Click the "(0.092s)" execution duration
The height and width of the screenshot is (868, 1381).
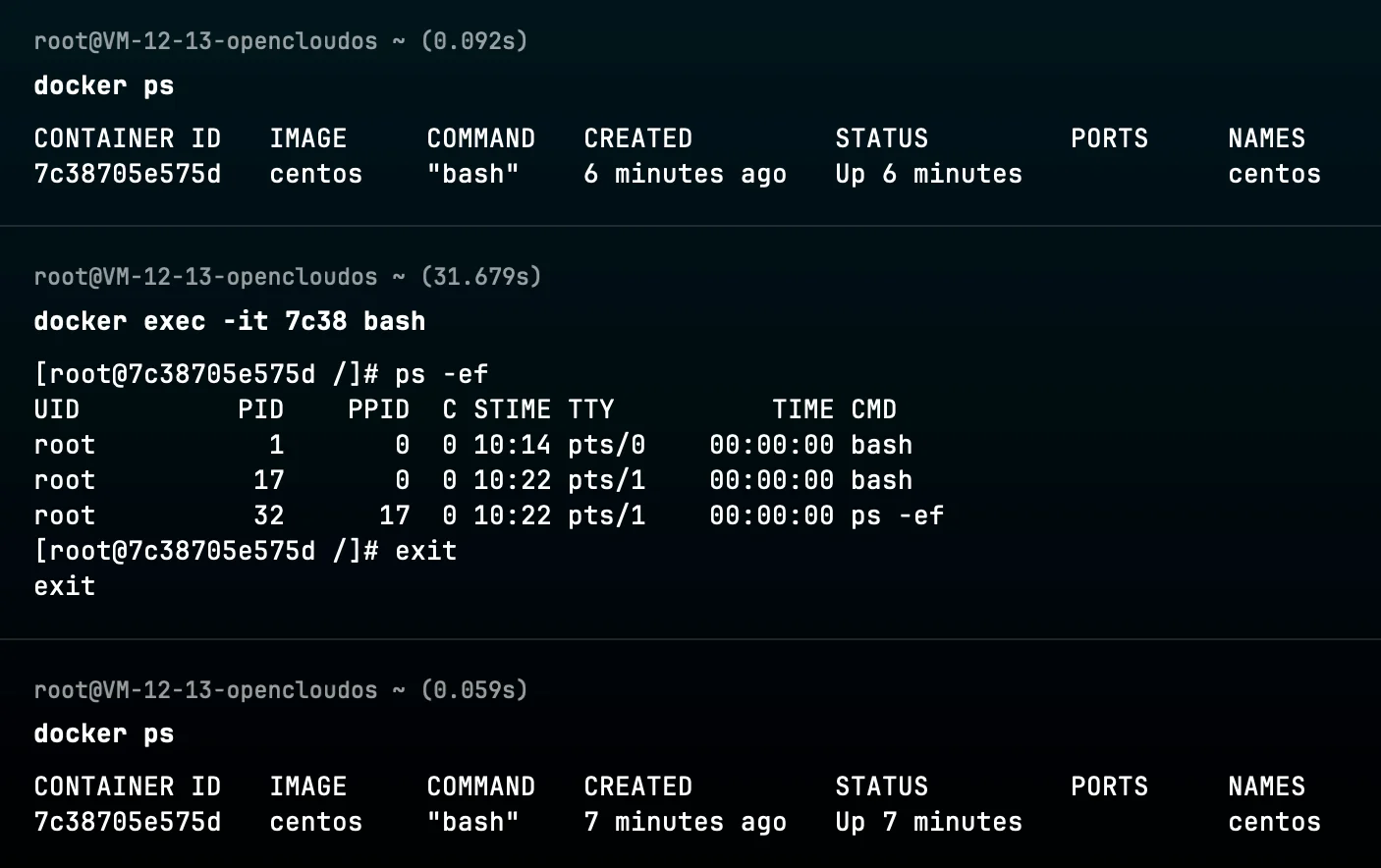(x=473, y=41)
